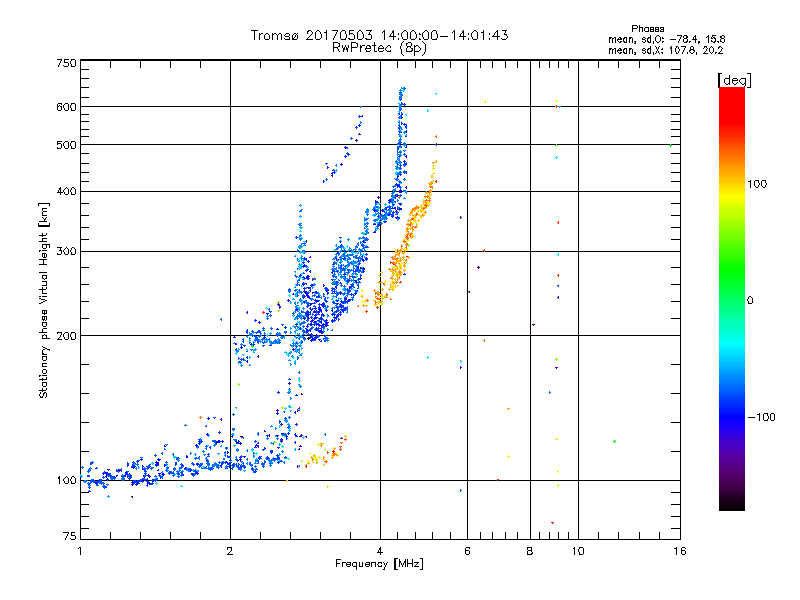Click the frequency axis tick label "10"
800x600 pixels.
(x=578, y=551)
